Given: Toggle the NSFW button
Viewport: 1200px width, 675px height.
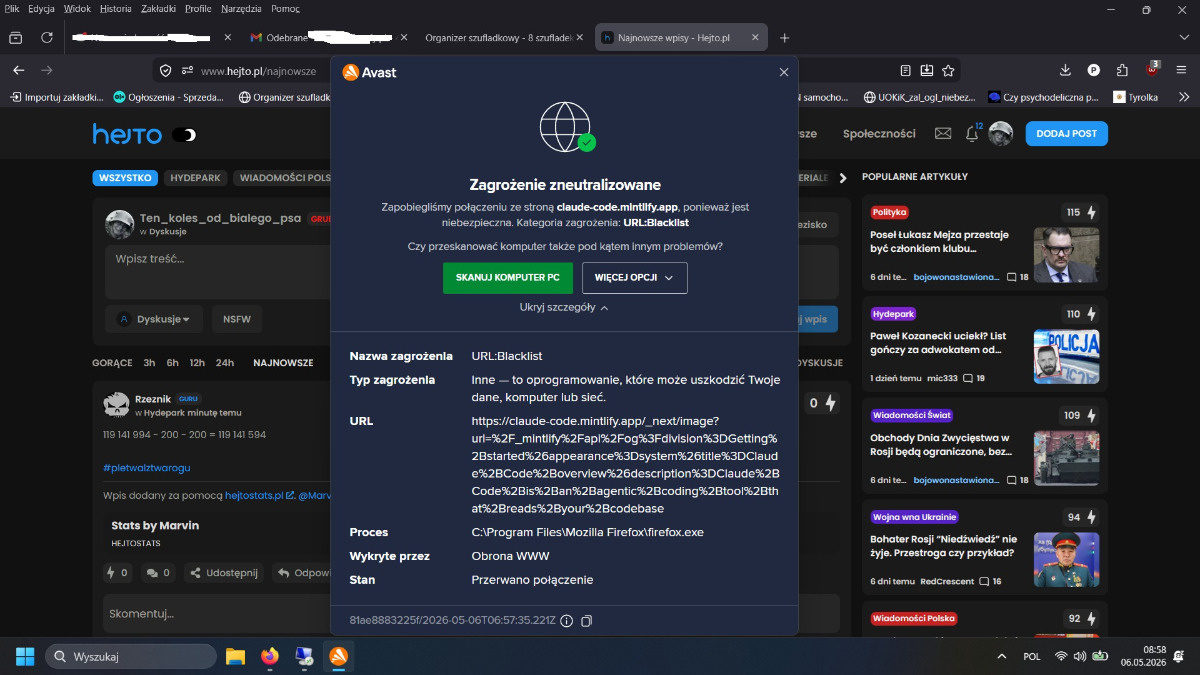Looking at the screenshot, I should (237, 319).
